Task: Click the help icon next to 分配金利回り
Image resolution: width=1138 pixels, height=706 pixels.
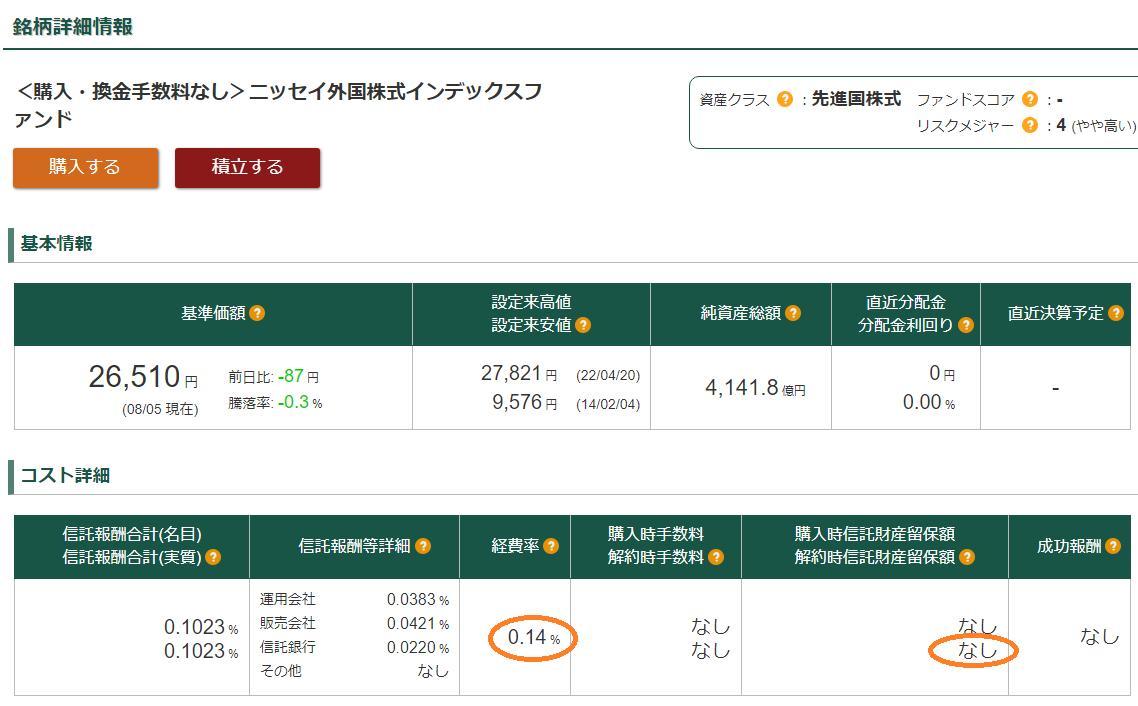Action: 965,324
